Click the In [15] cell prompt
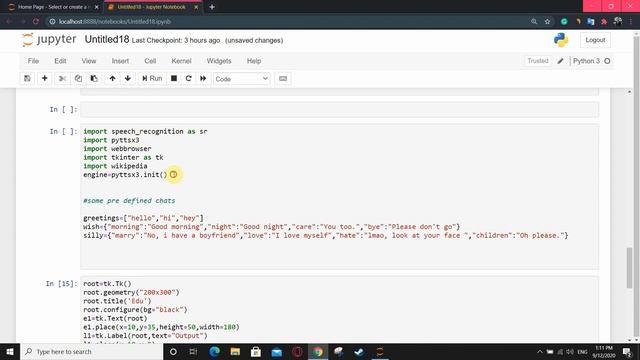Image resolution: width=640 pixels, height=360 pixels. (61, 284)
